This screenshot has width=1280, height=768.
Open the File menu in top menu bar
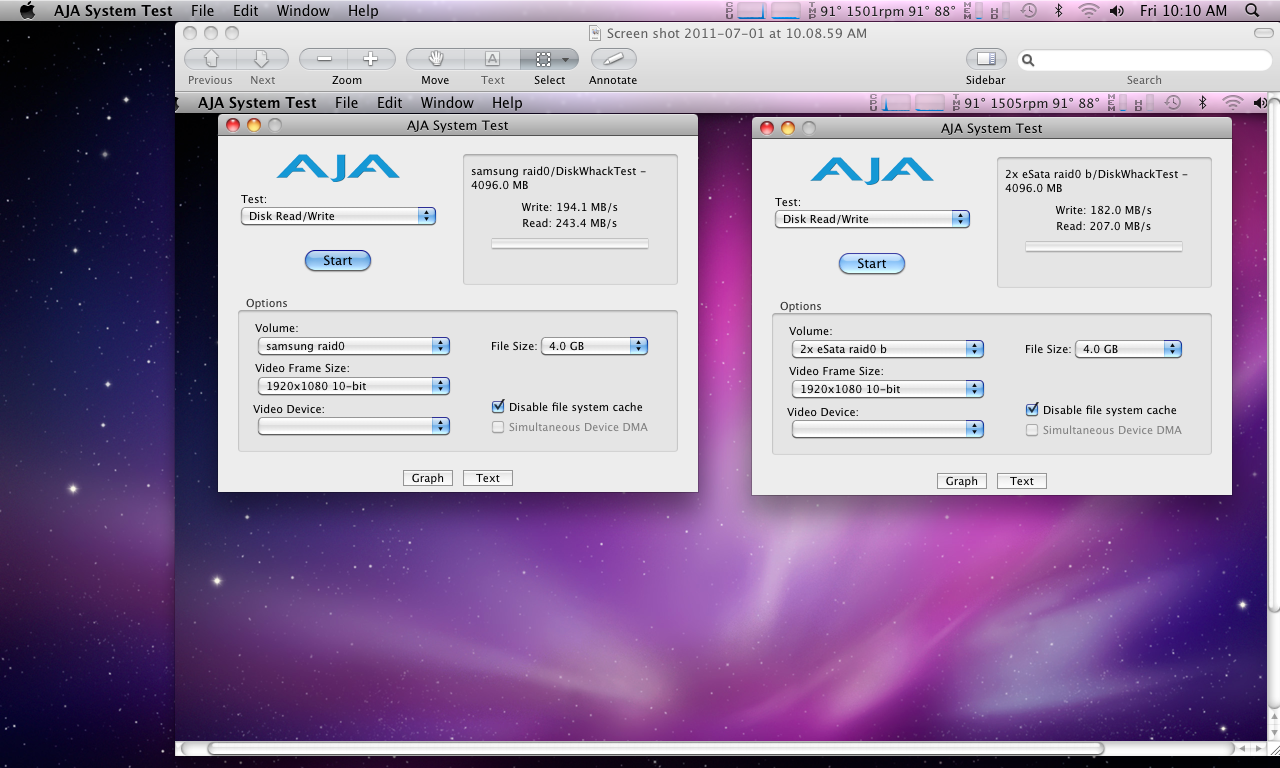pyautogui.click(x=202, y=11)
